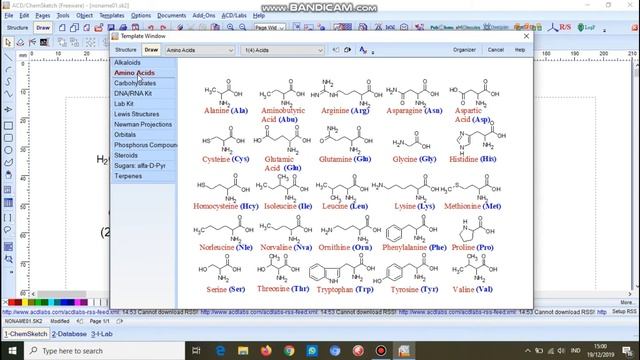Open the ACD/Labs menu
The height and width of the screenshot is (360, 640).
tap(234, 16)
